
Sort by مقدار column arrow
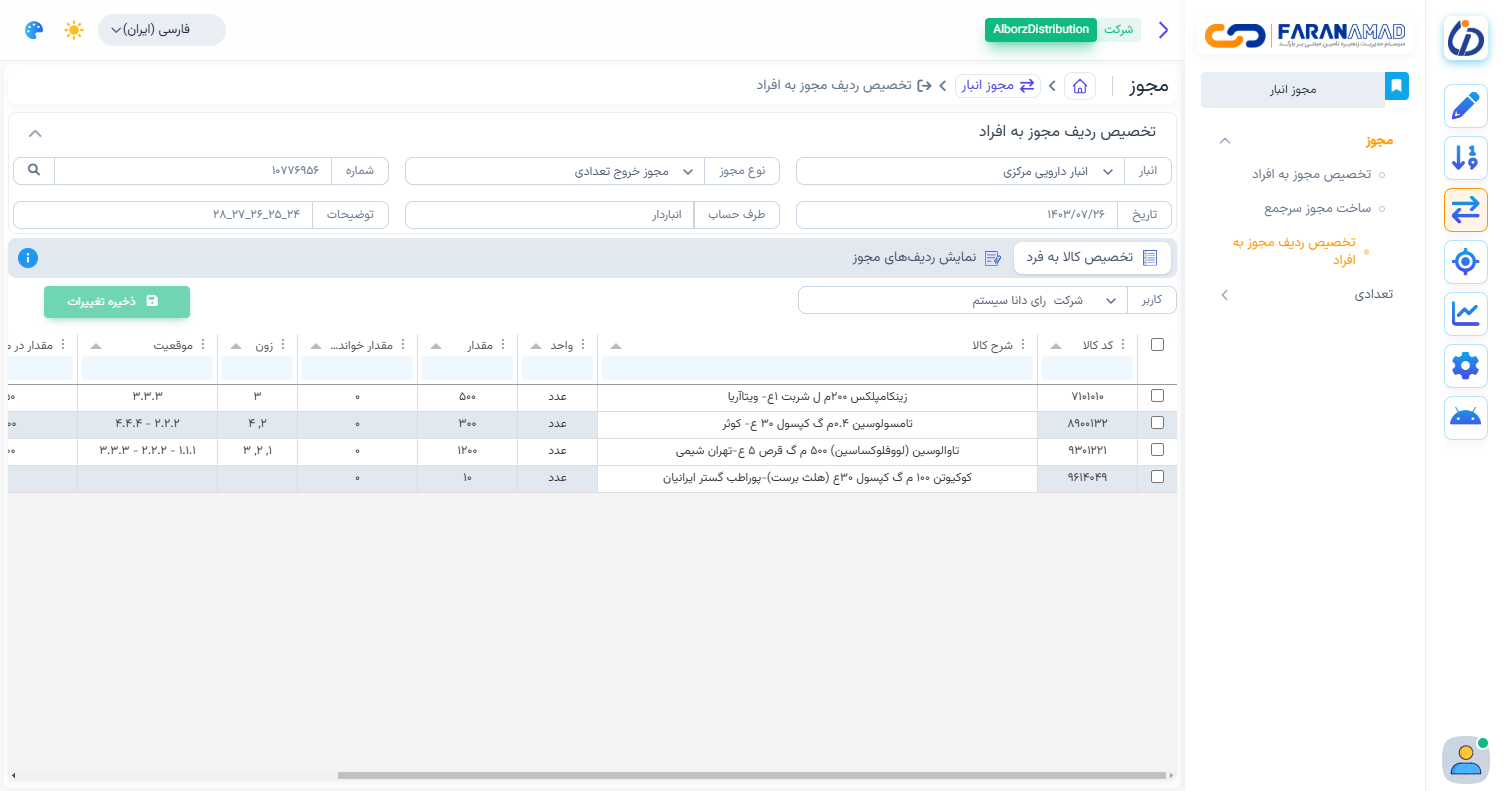[436, 346]
